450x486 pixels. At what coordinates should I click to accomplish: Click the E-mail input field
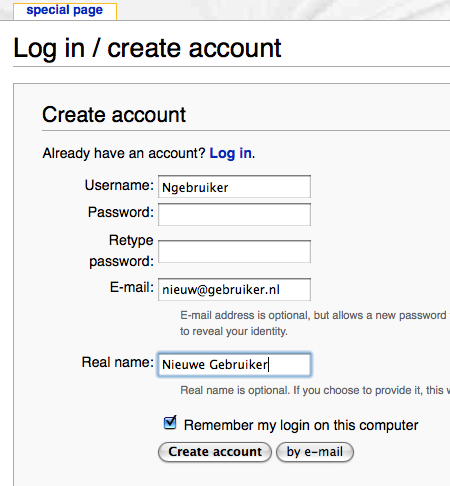tap(234, 289)
